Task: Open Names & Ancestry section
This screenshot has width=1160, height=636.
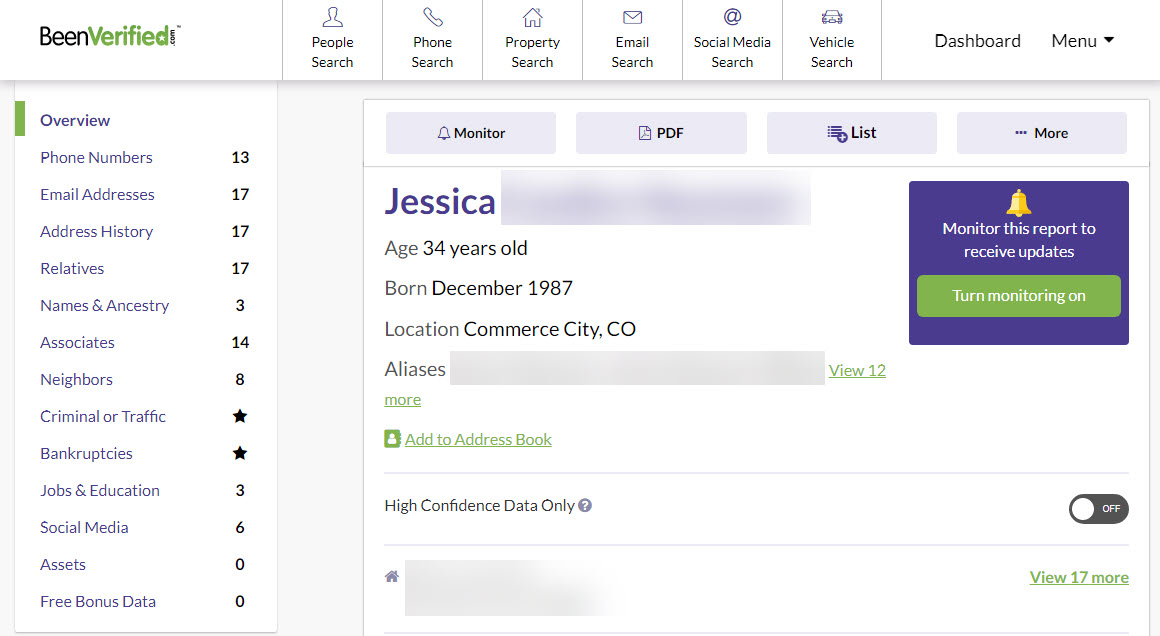Action: coord(104,305)
